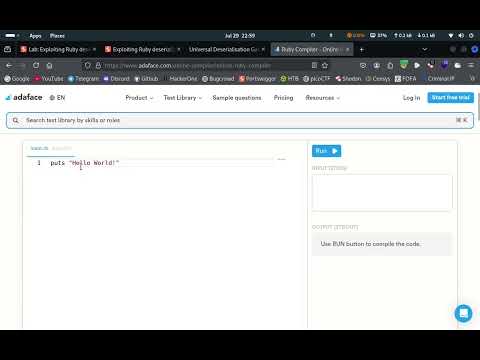Reload the page with the refresh icon

pyautogui.click(x=36, y=65)
